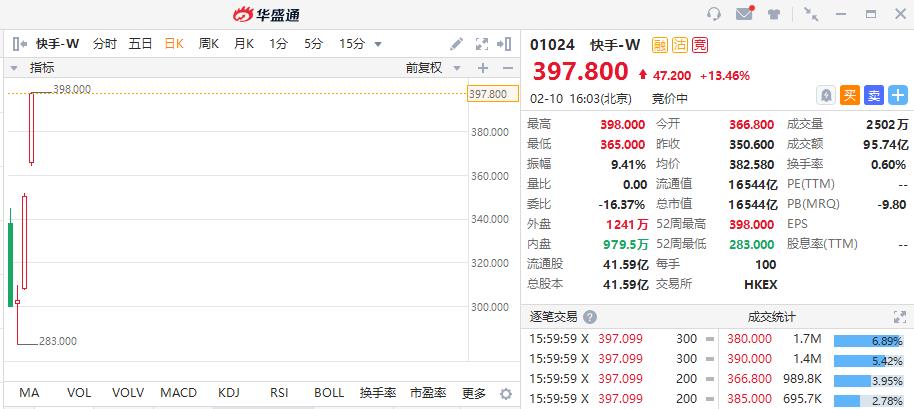Switch to 分时 chart tab

pyautogui.click(x=105, y=44)
